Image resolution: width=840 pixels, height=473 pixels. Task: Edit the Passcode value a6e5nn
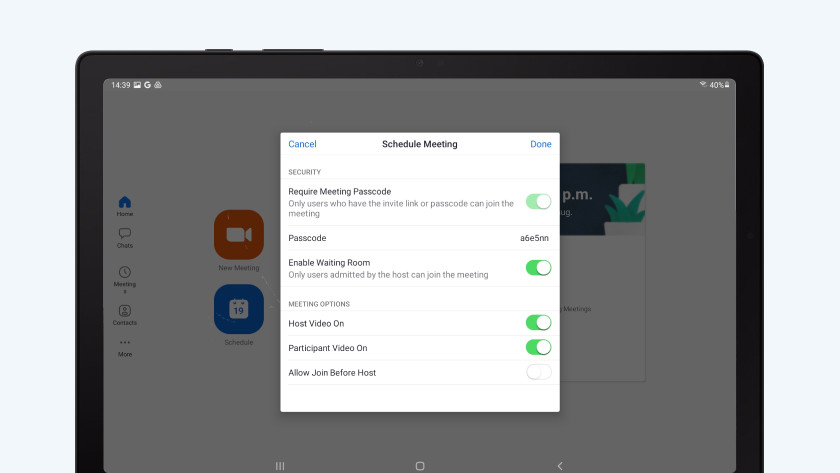[x=534, y=238]
